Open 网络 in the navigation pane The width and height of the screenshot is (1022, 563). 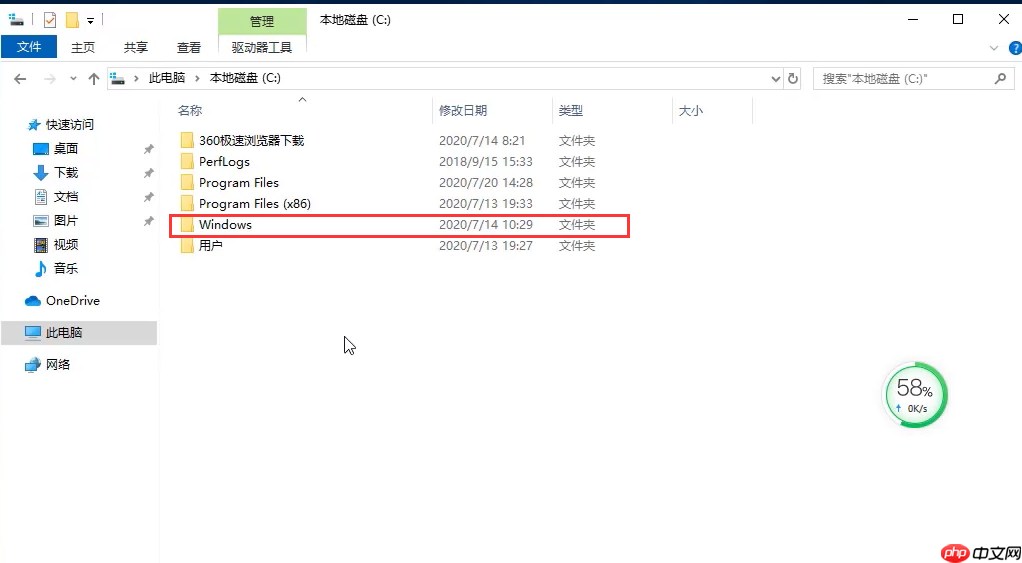(58, 365)
